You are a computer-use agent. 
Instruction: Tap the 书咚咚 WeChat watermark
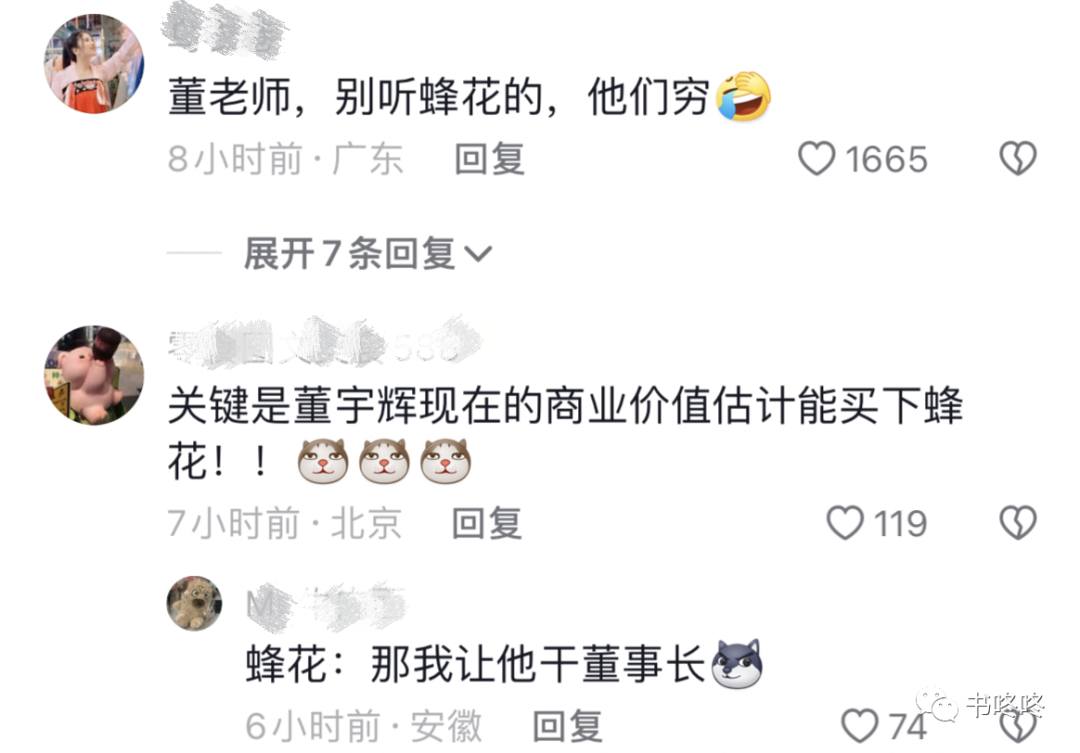[980, 704]
